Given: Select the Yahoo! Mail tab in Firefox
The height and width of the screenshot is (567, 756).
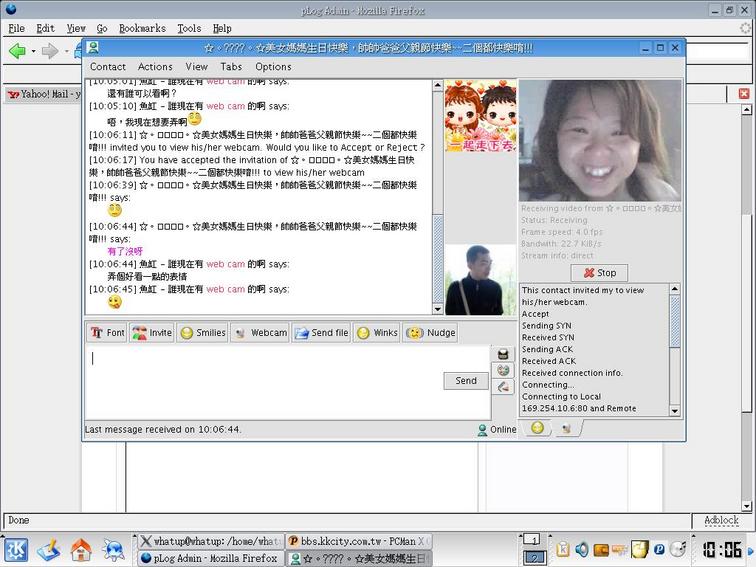Looking at the screenshot, I should pos(44,94).
